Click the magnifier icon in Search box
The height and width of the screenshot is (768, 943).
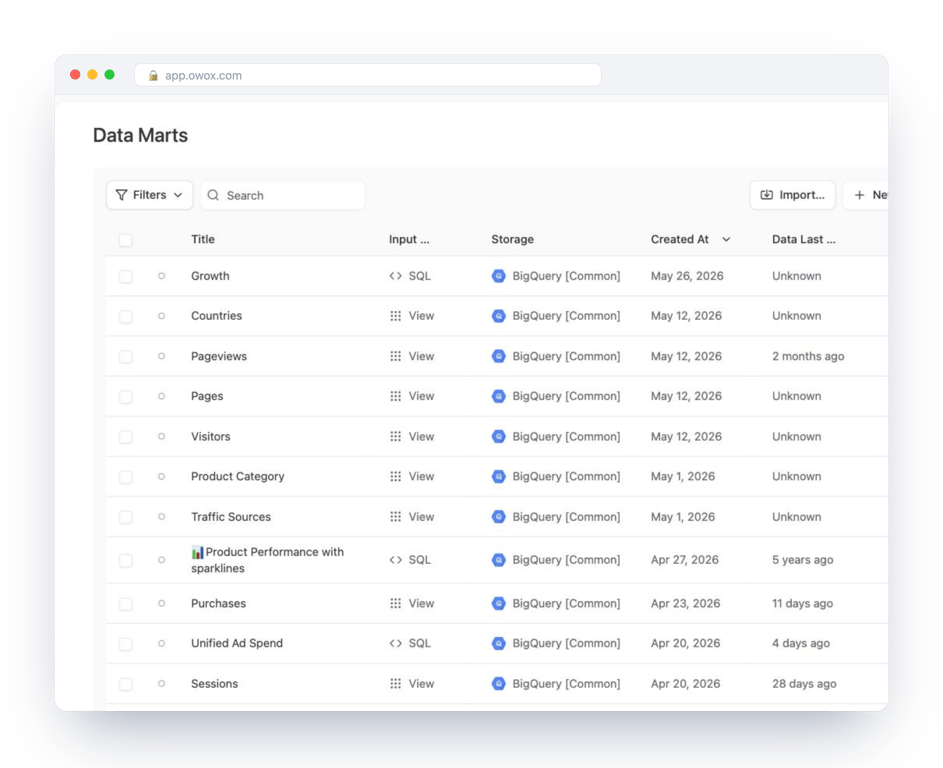[x=213, y=195]
